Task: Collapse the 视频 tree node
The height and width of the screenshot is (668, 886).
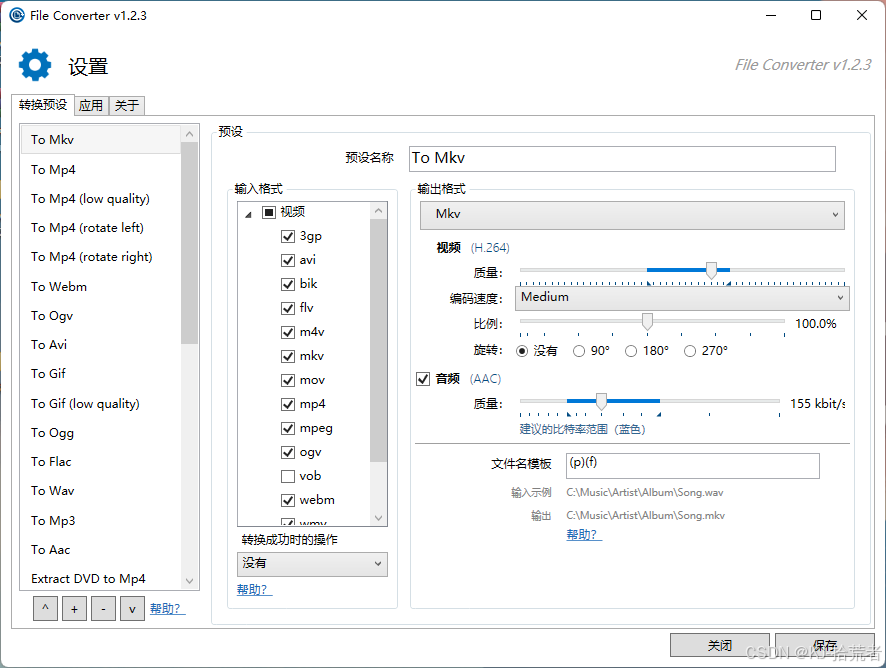Action: click(x=248, y=214)
